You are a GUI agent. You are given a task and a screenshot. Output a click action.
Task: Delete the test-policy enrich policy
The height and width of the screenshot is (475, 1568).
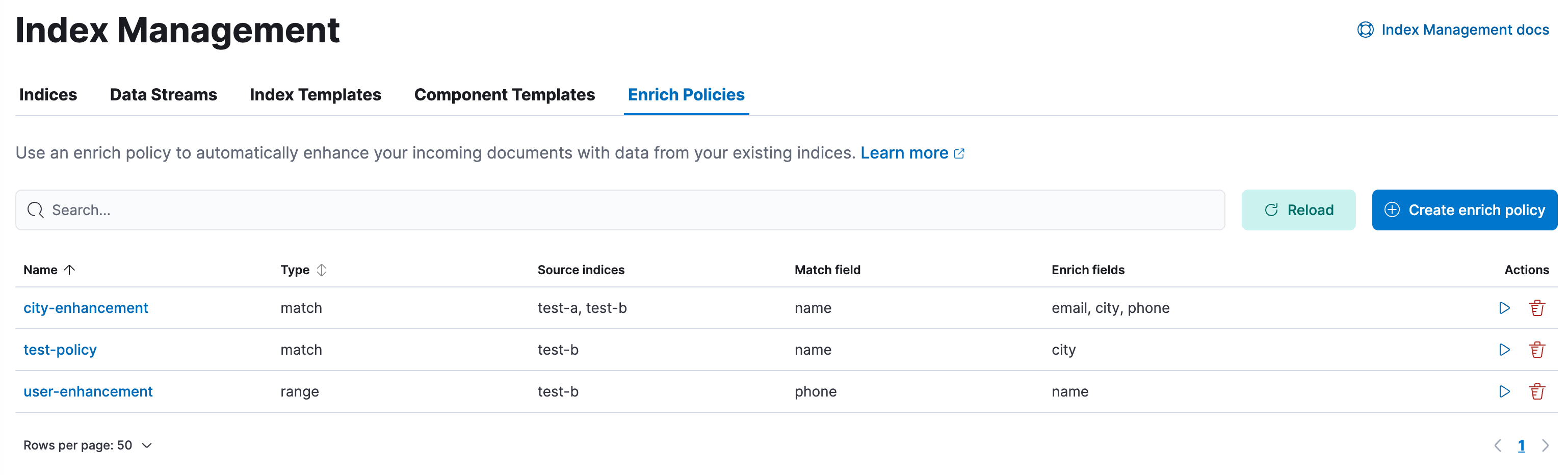pos(1538,350)
